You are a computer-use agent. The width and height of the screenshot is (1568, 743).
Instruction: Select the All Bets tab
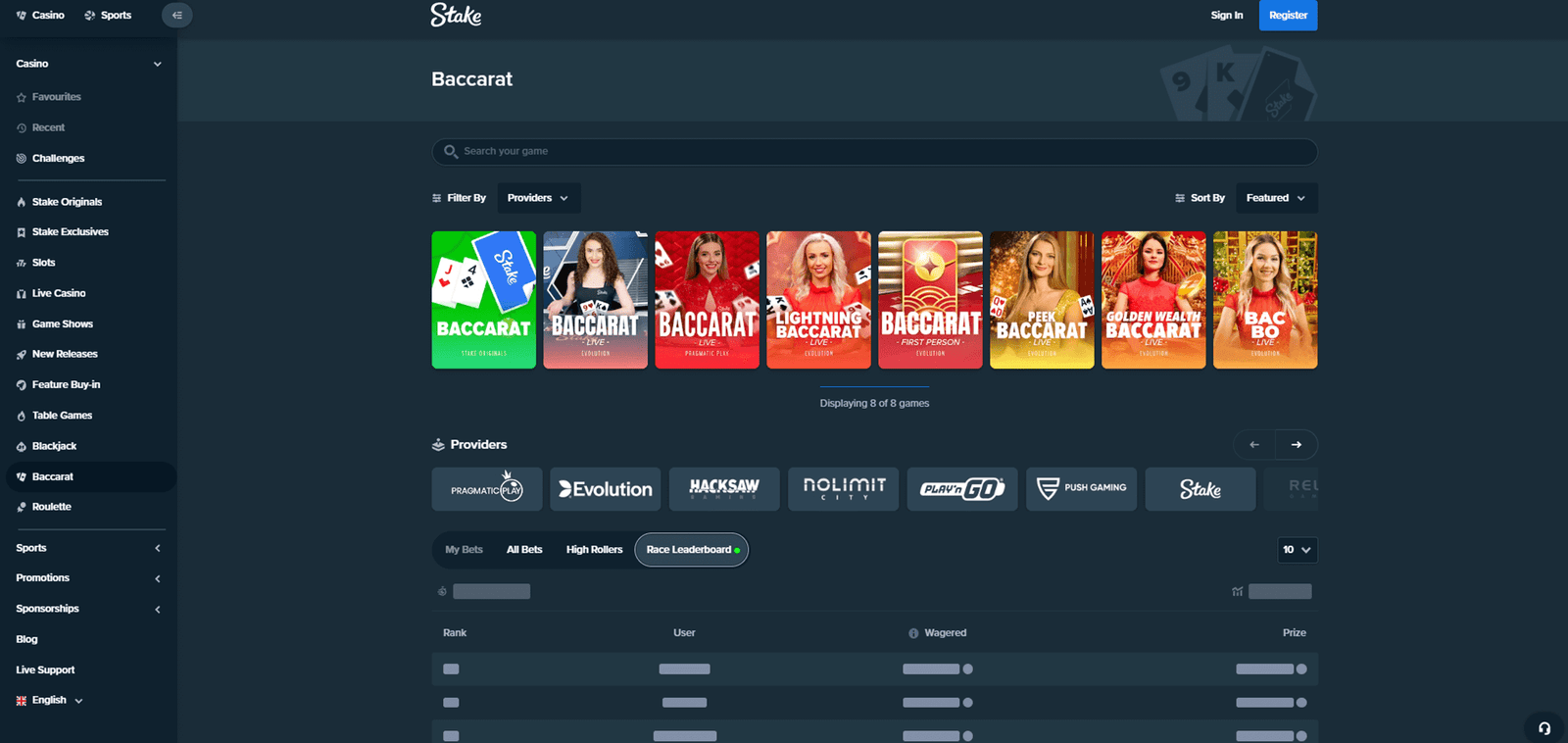point(524,550)
